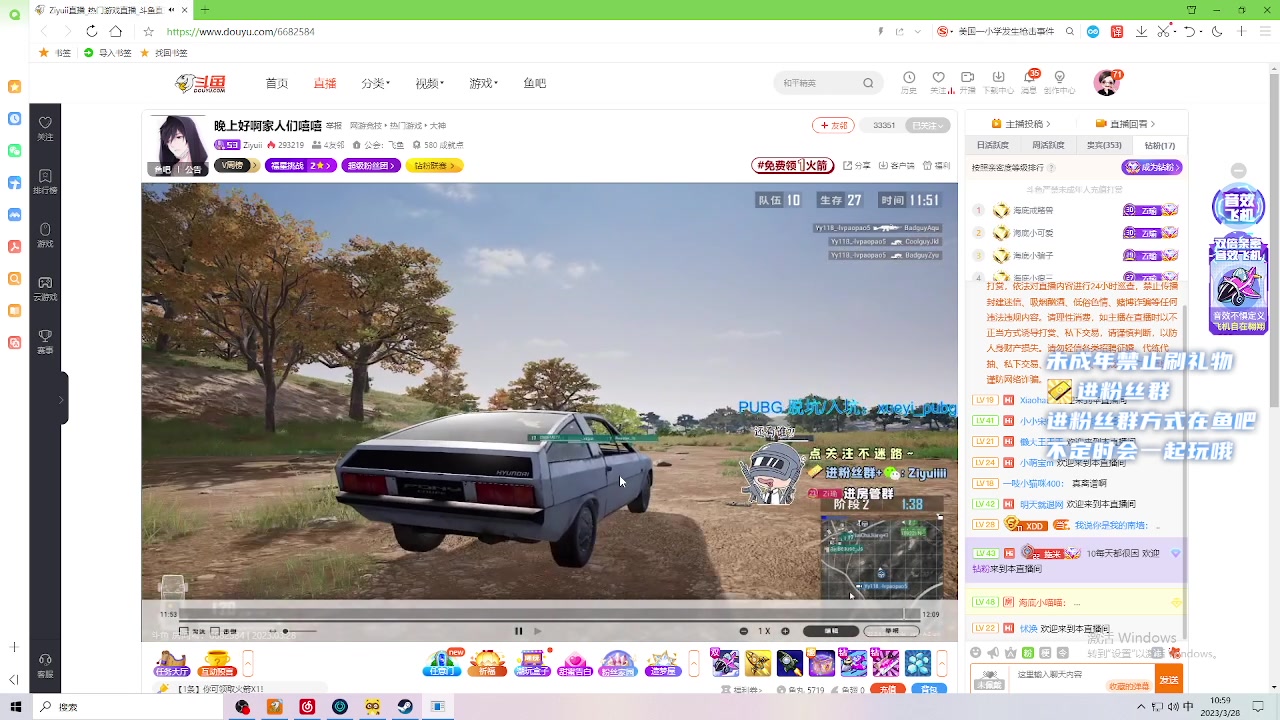Open the 关注 heart icon in header

938,80
